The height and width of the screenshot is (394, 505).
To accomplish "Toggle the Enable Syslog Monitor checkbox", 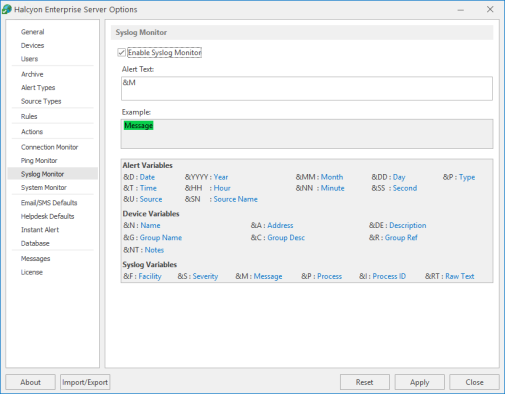I will 121,52.
